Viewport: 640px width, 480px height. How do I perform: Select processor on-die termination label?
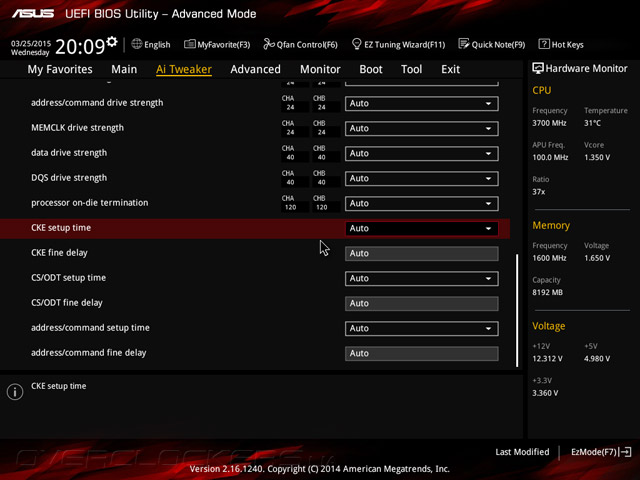tap(89, 203)
